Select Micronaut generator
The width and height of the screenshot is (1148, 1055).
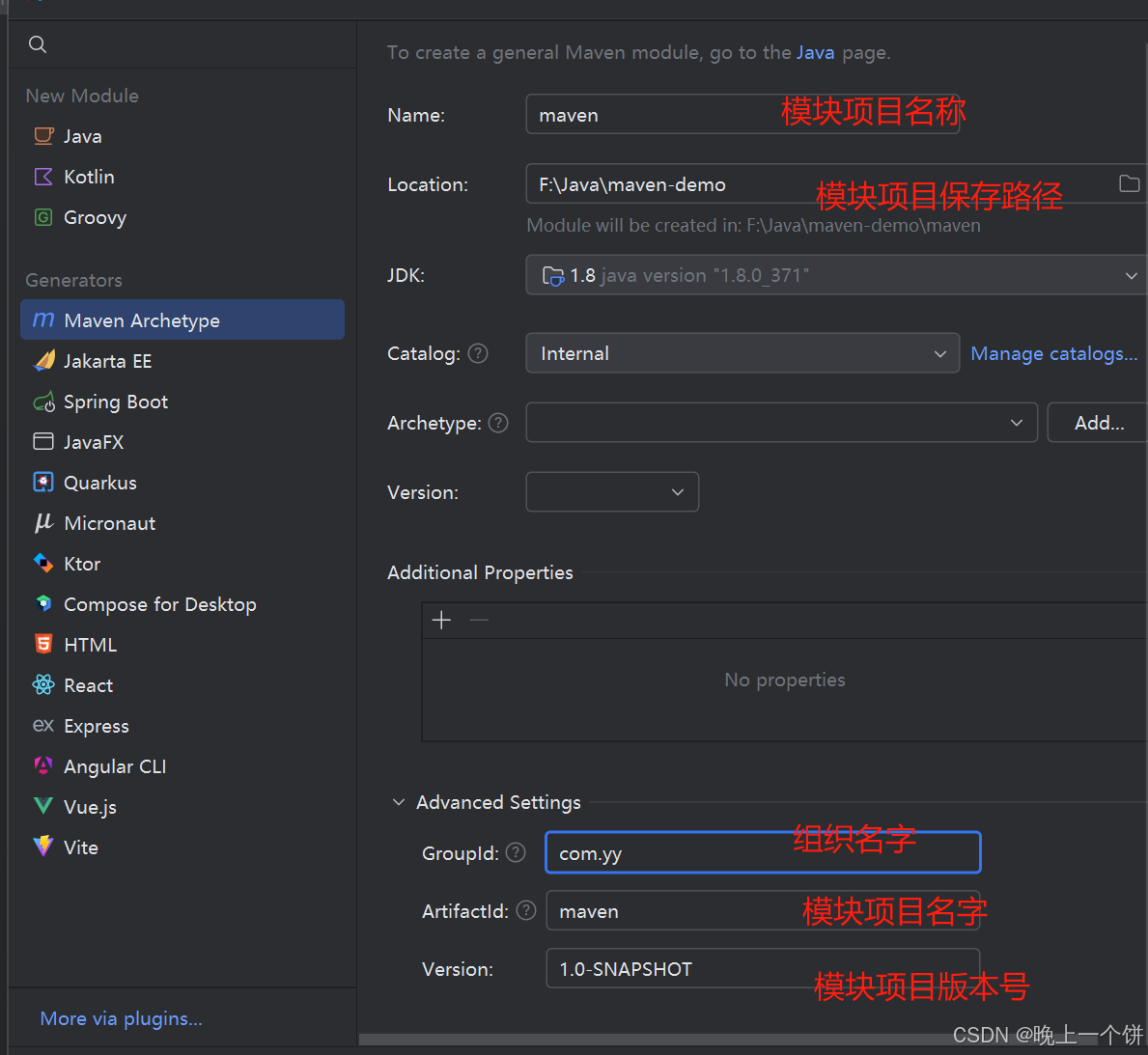pyautogui.click(x=182, y=523)
